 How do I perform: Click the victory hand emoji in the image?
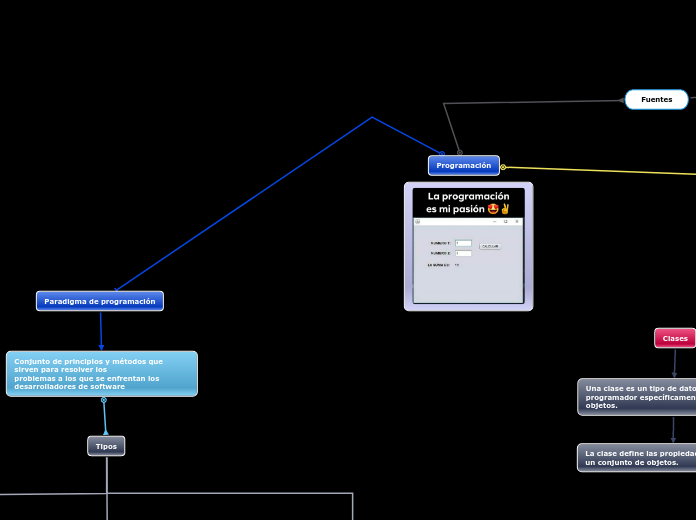[505, 209]
